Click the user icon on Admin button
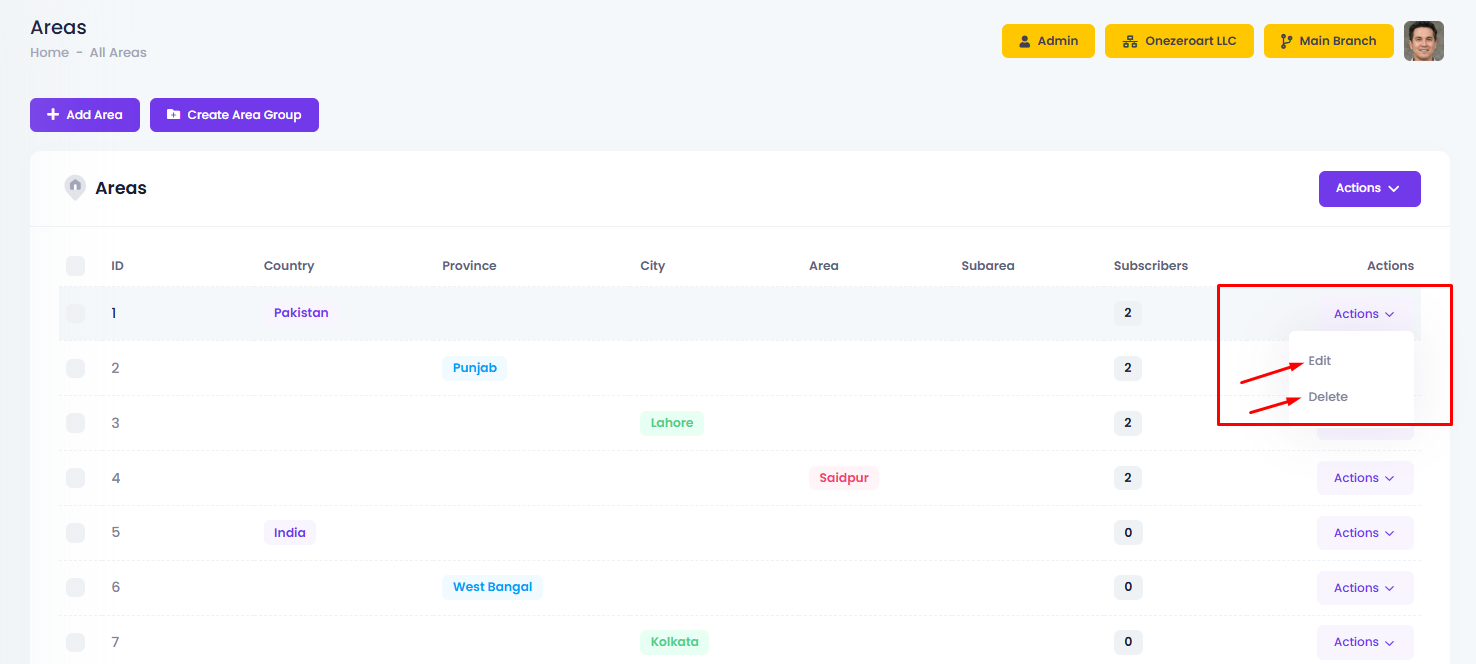The image size is (1476, 664). pos(1024,41)
